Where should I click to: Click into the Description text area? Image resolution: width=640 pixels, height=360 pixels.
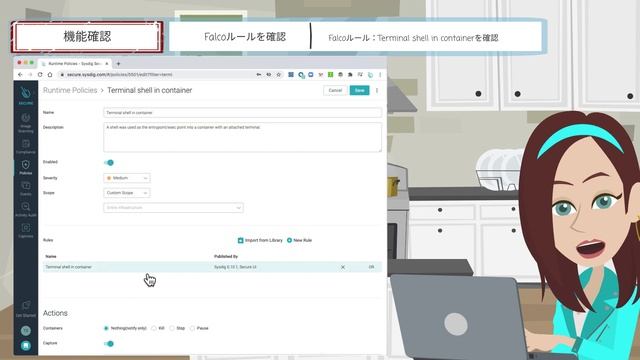pyautogui.click(x=242, y=138)
